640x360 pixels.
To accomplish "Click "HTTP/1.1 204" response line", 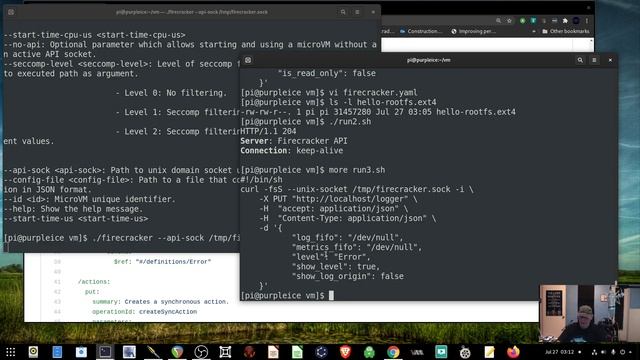I will coord(268,131).
